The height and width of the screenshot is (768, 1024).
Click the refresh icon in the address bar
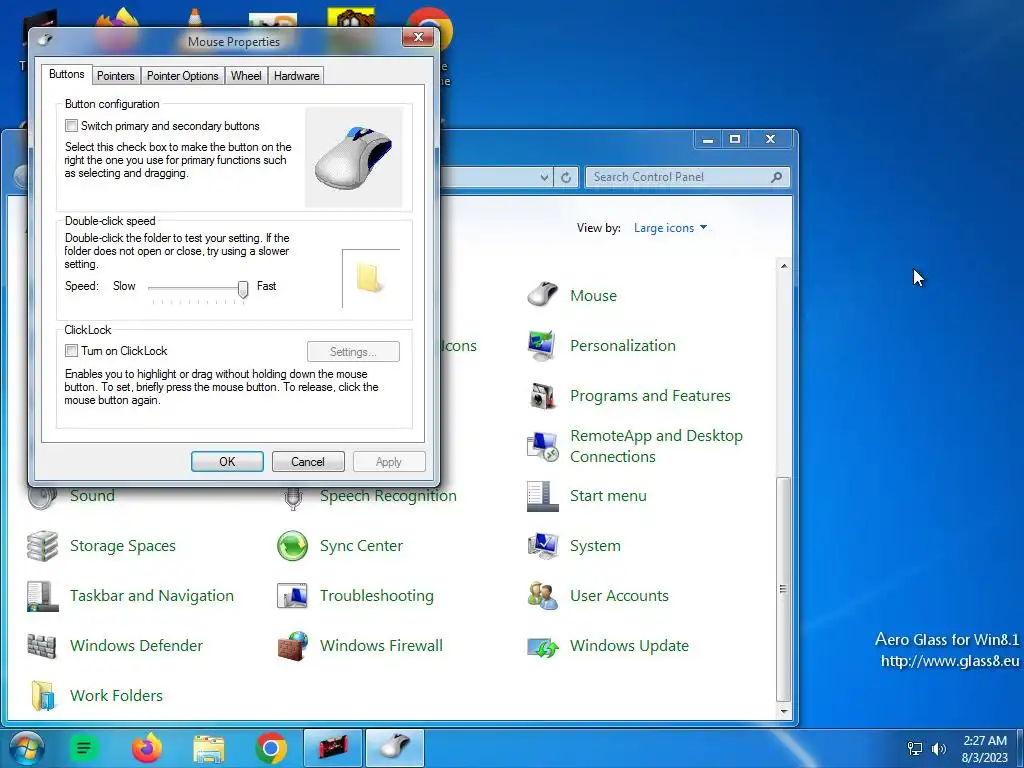point(566,177)
